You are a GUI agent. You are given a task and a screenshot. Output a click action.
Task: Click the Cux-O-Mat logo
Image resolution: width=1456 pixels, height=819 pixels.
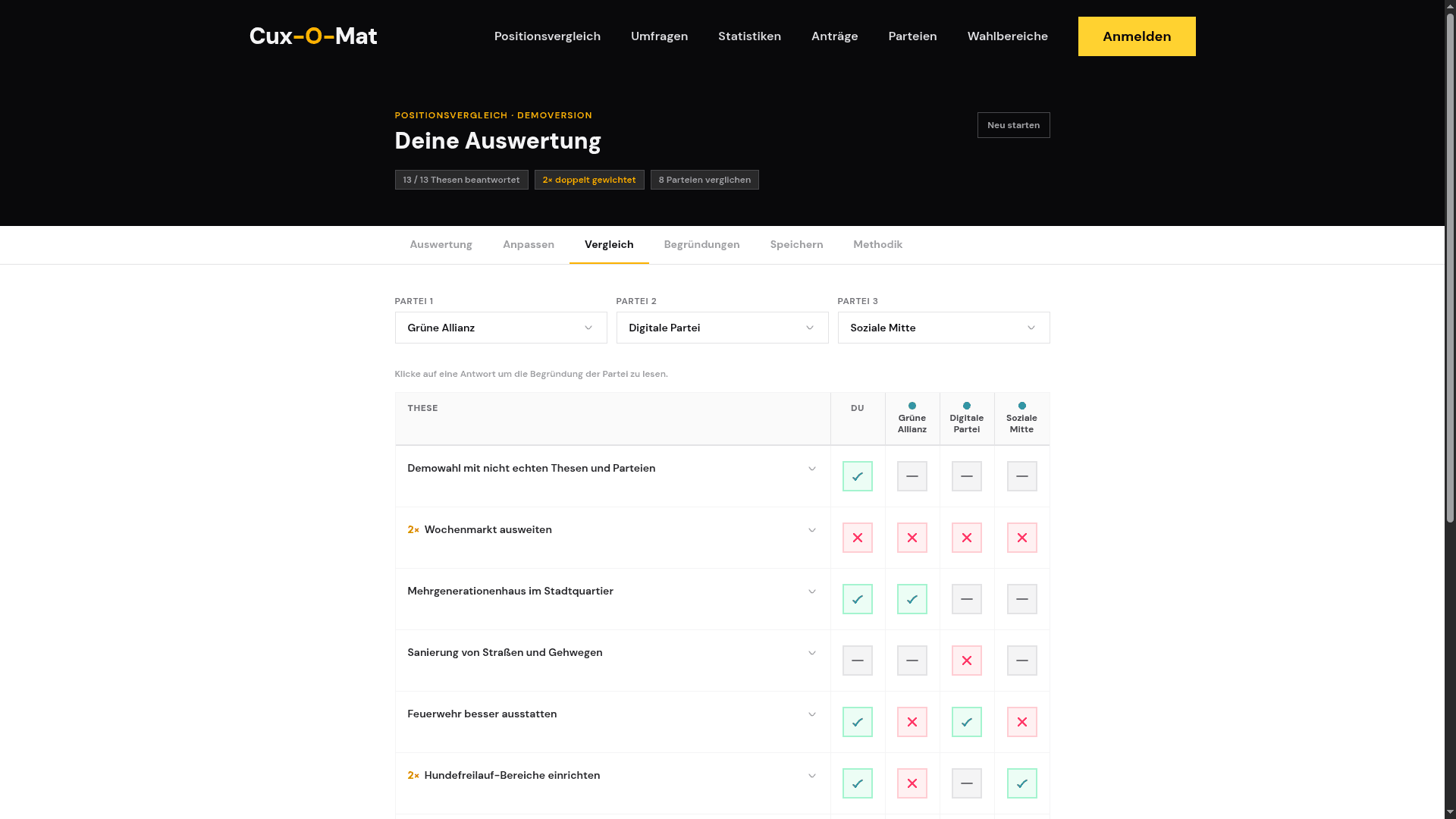point(313,36)
